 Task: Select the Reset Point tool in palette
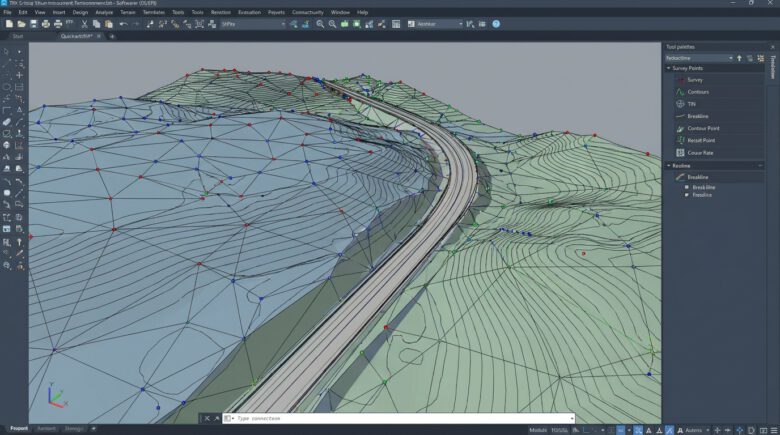click(x=718, y=140)
